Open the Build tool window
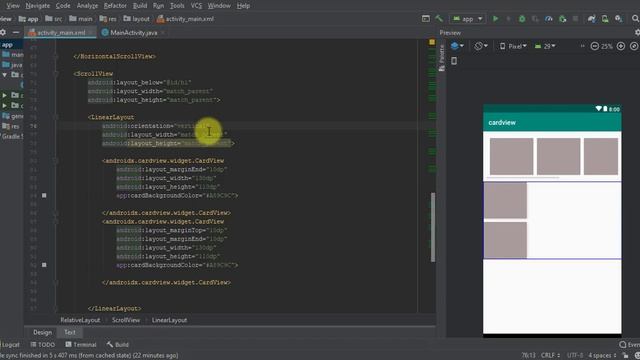The image size is (640, 360). point(118,344)
